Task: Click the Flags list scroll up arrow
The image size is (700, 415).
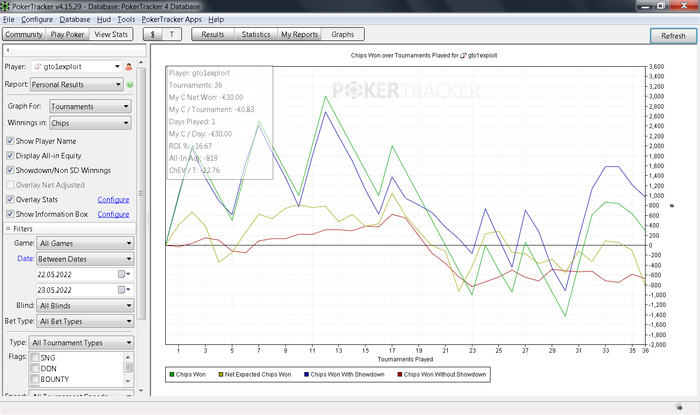Action: pos(128,357)
